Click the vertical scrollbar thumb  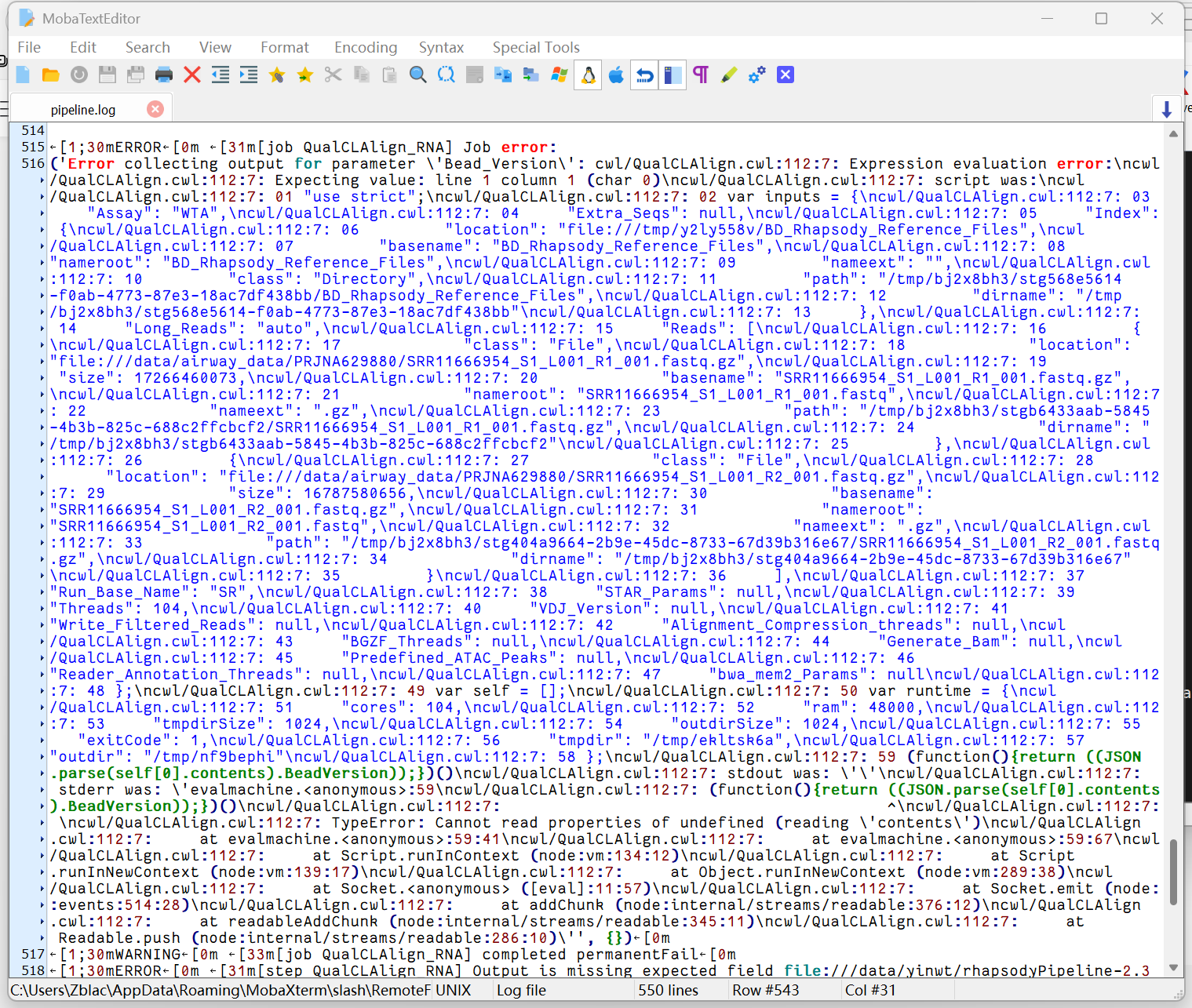(x=1173, y=872)
